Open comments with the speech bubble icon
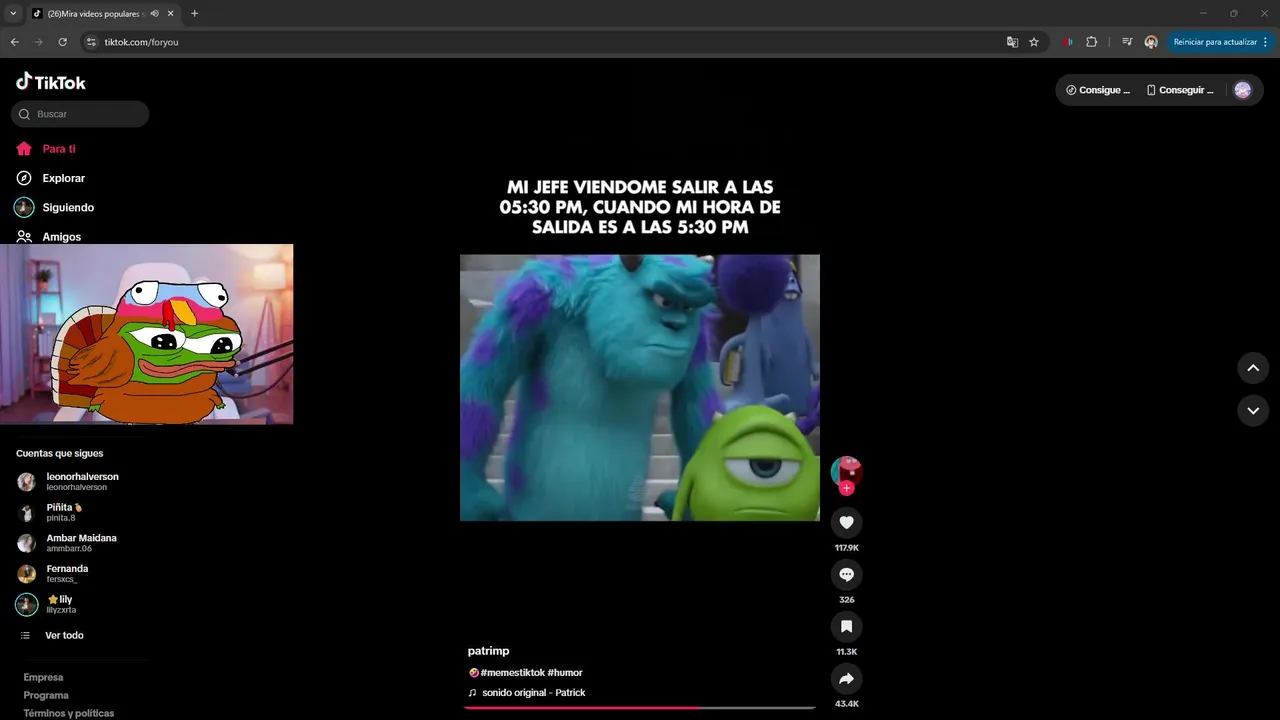The height and width of the screenshot is (720, 1280). [847, 574]
